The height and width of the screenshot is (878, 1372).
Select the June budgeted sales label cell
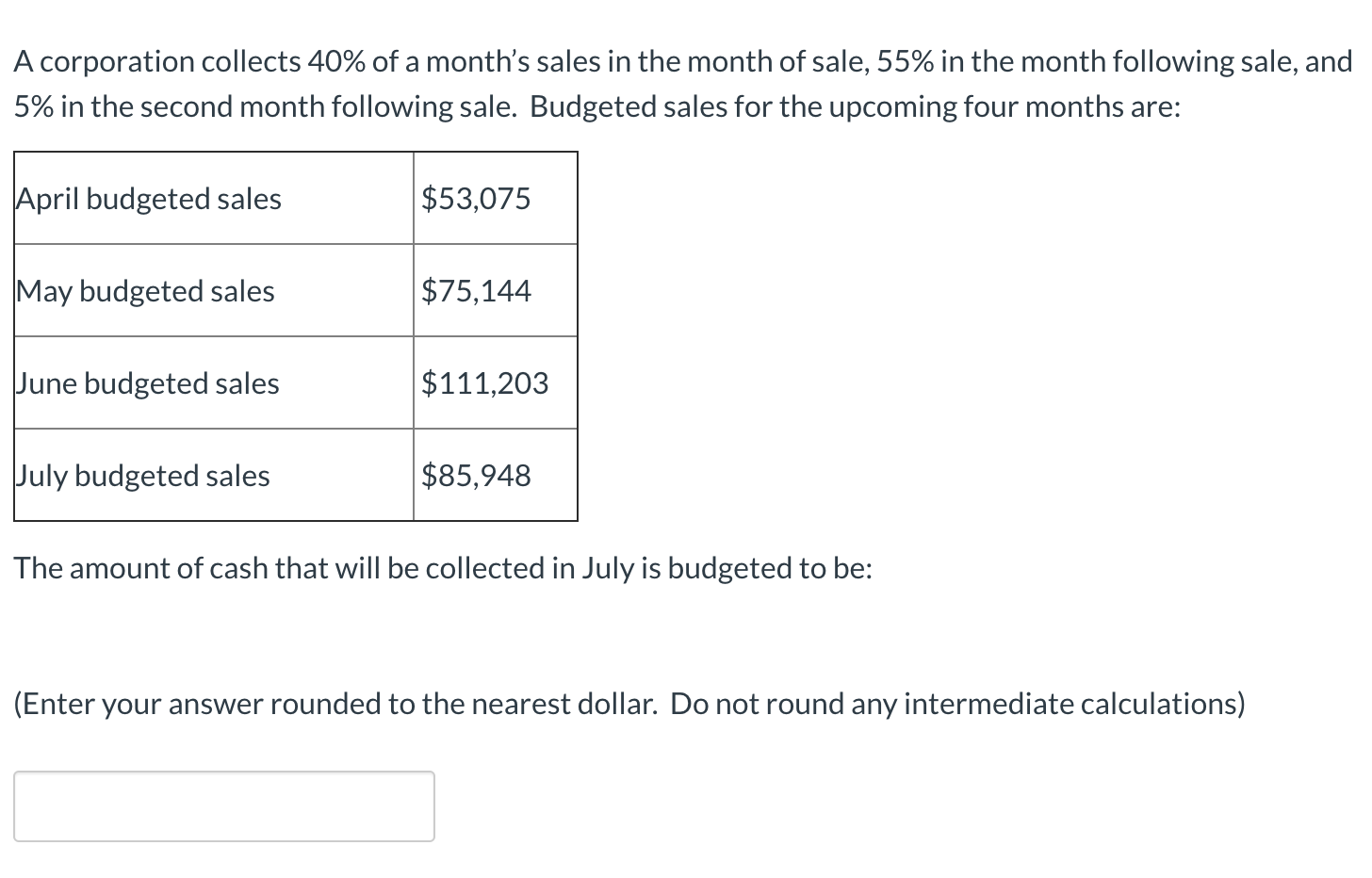[213, 383]
